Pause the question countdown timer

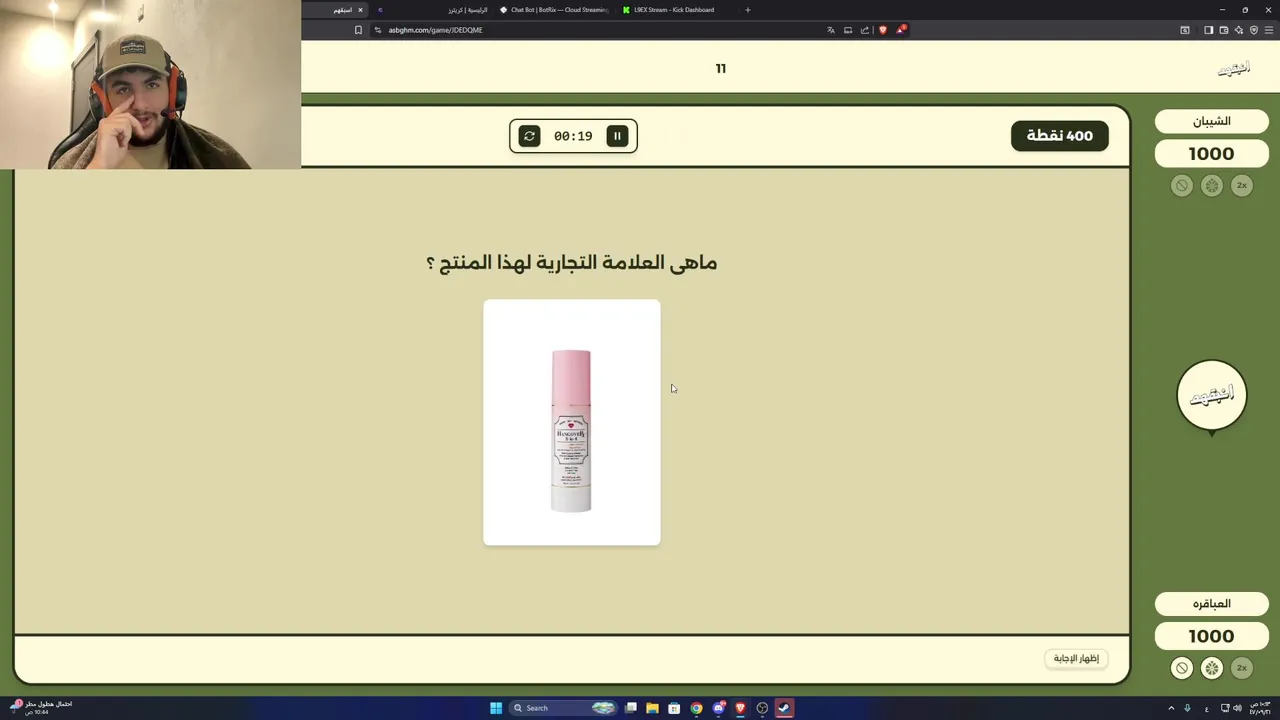tap(617, 136)
